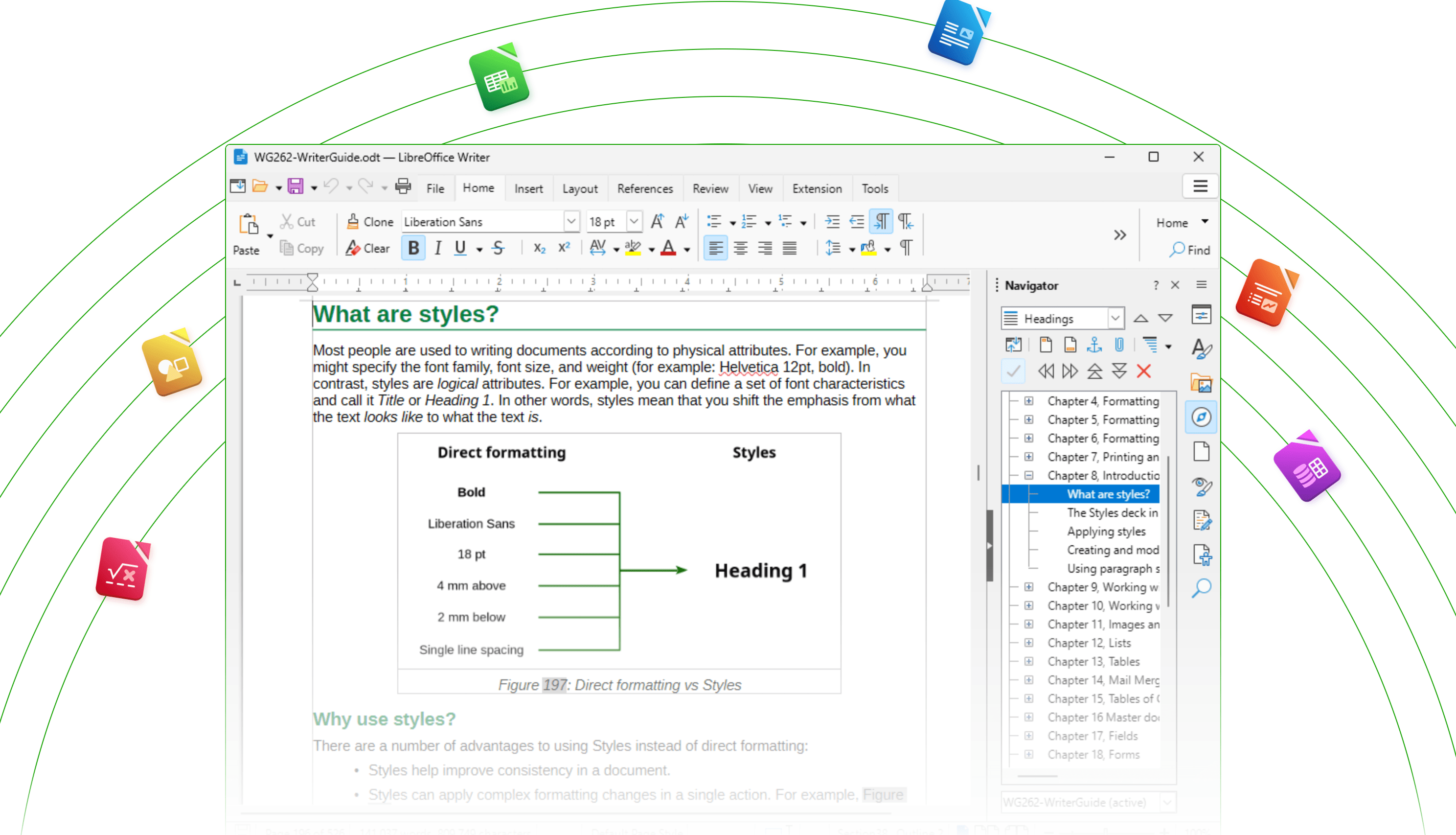Viewport: 1456px width, 835px height.
Task: Increase font size with the grow icon
Action: click(x=658, y=222)
